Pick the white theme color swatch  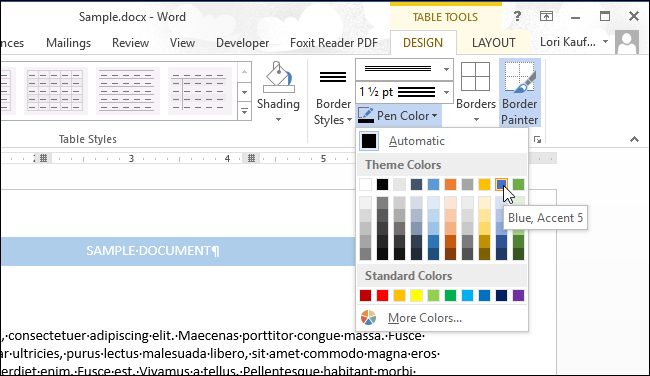pyautogui.click(x=366, y=184)
